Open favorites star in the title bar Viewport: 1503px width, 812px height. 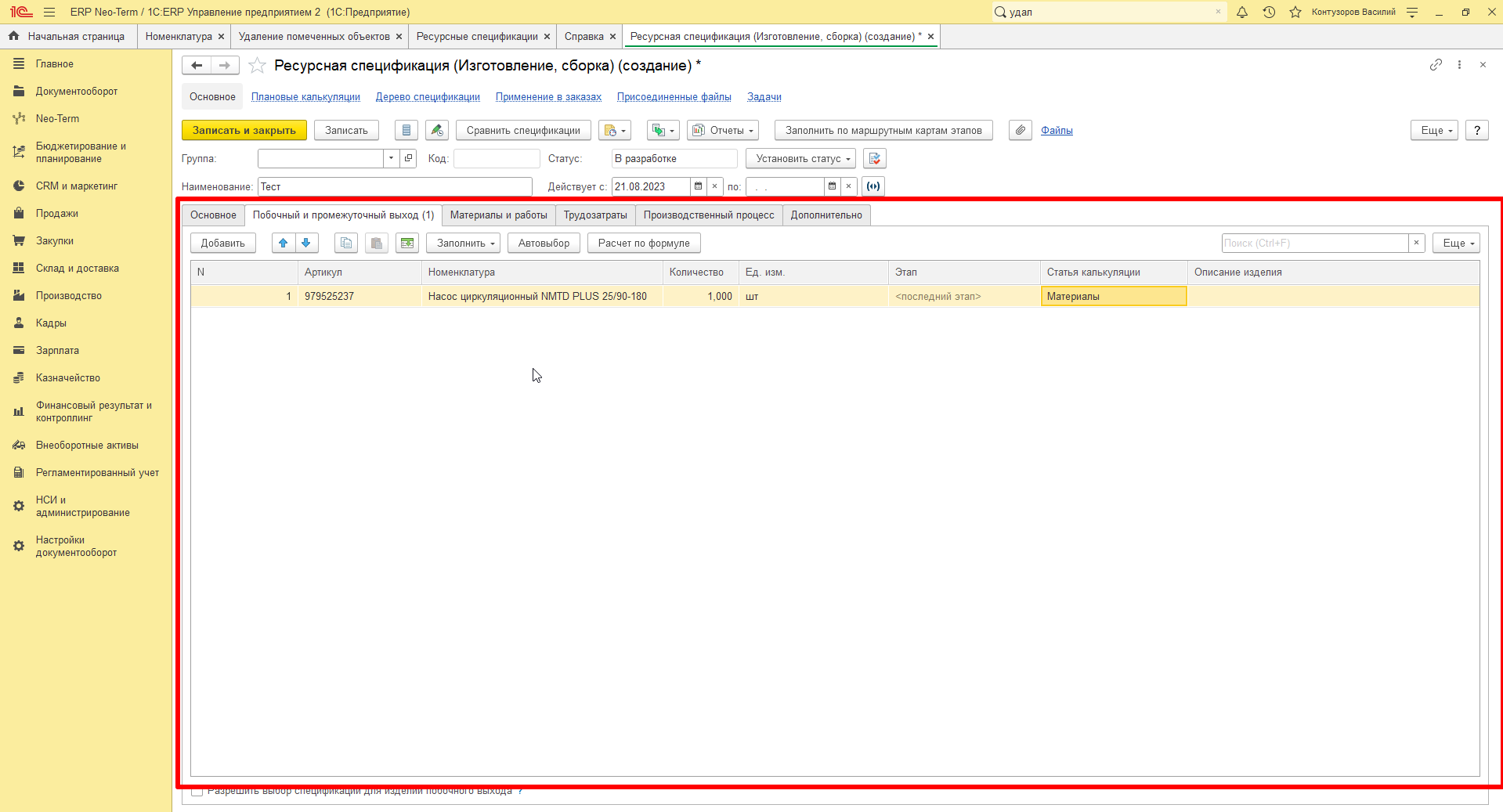(x=1295, y=12)
